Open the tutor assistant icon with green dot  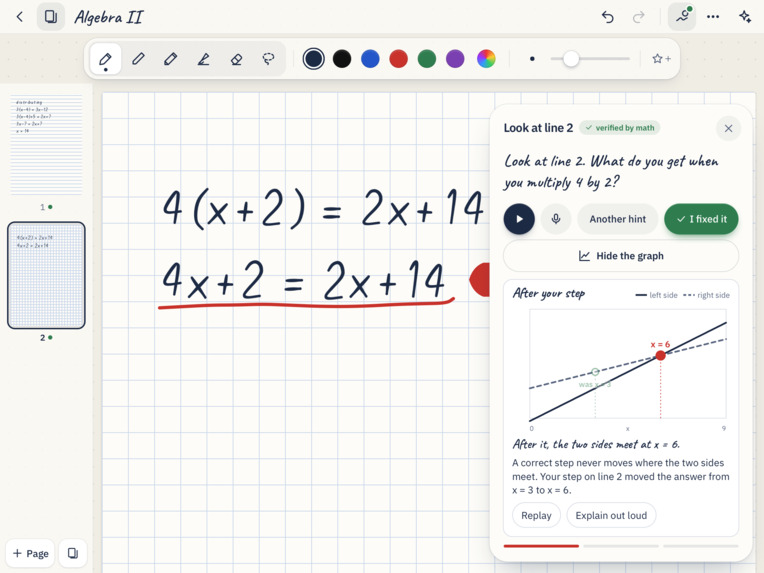point(682,17)
